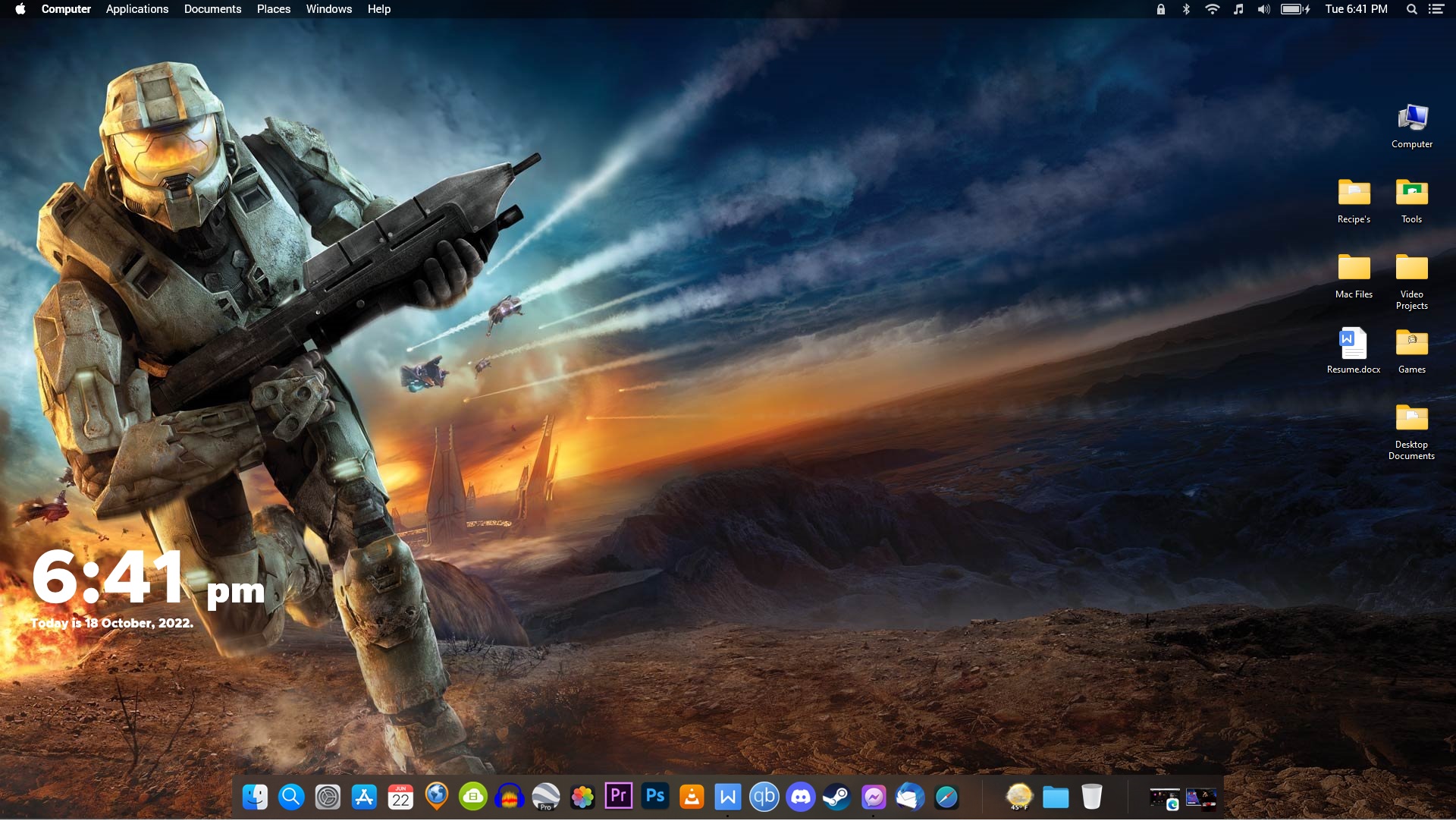
Task: Open Calendar showing date 22
Action: (400, 797)
